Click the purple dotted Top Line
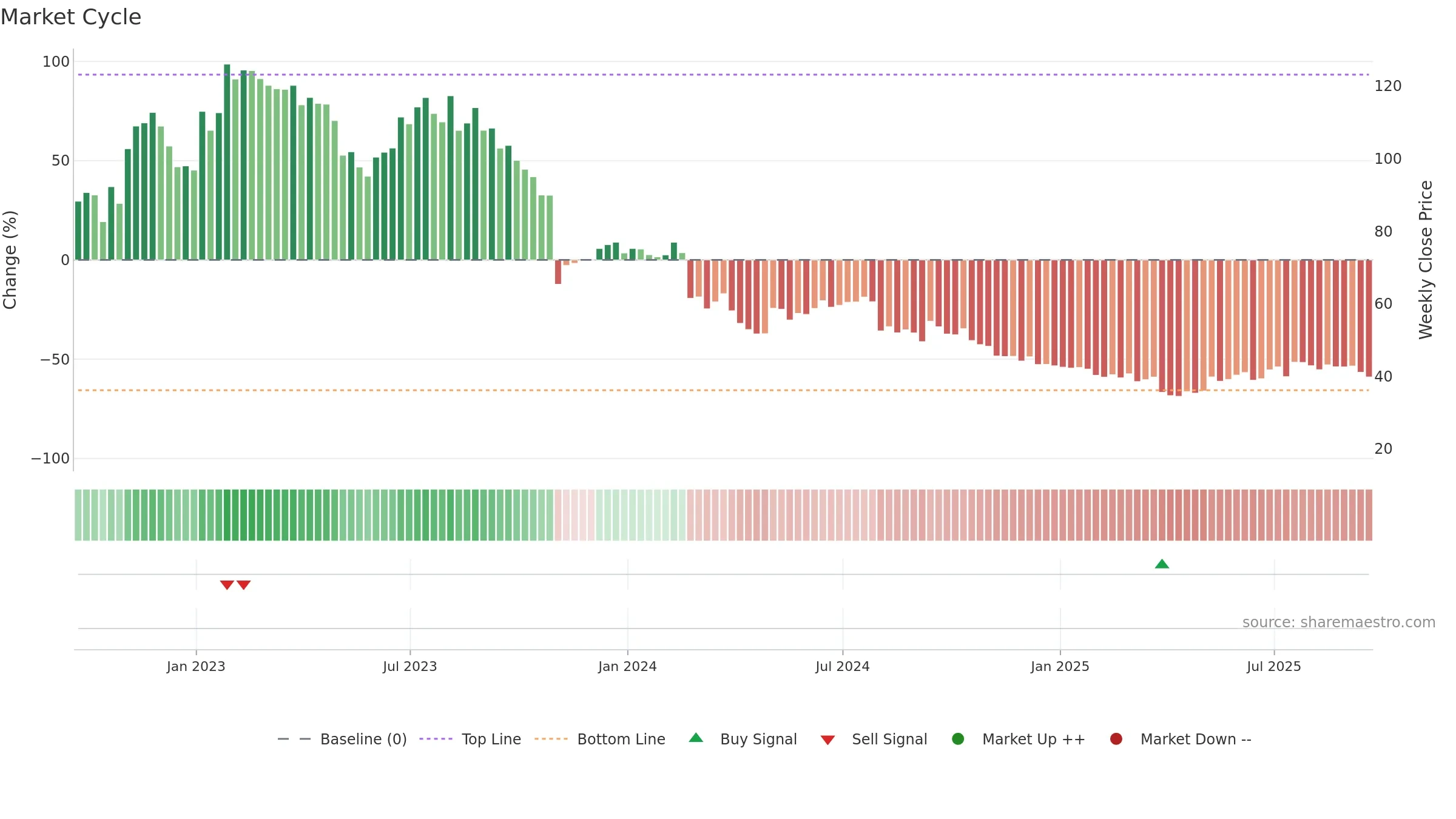 coord(723,75)
